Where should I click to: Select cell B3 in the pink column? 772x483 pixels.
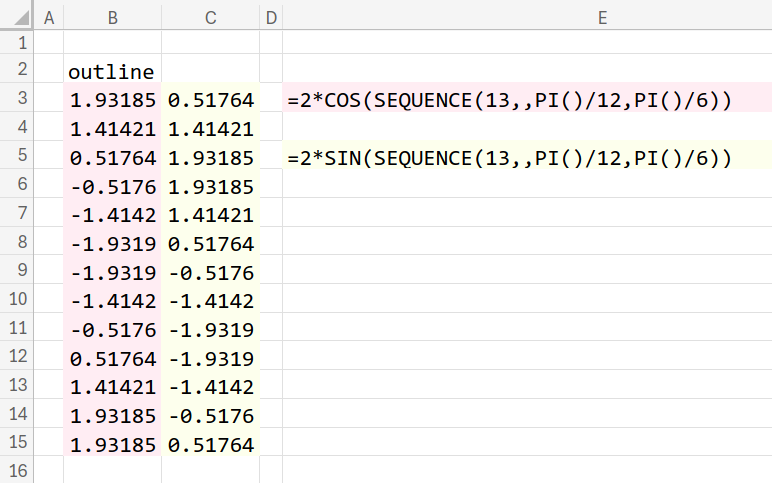click(112, 101)
